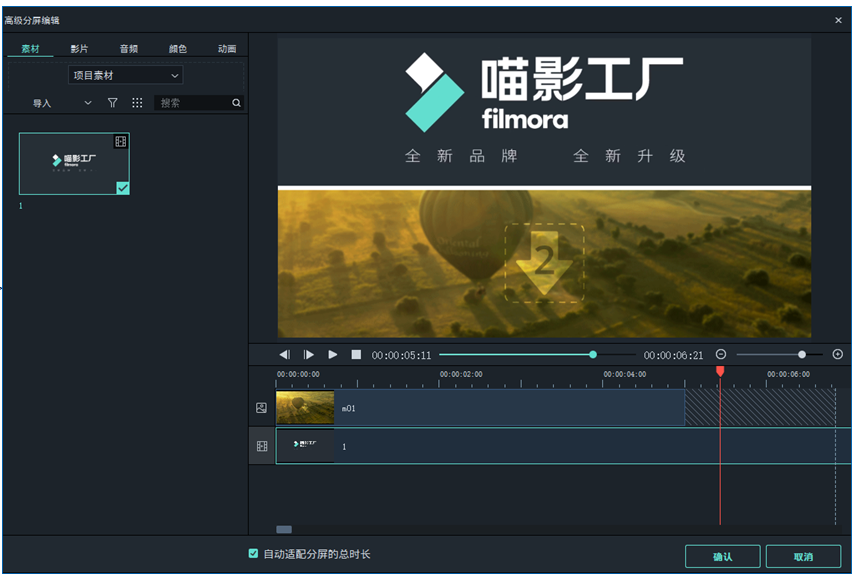Click the timeline zoom slider handle

[x=802, y=355]
